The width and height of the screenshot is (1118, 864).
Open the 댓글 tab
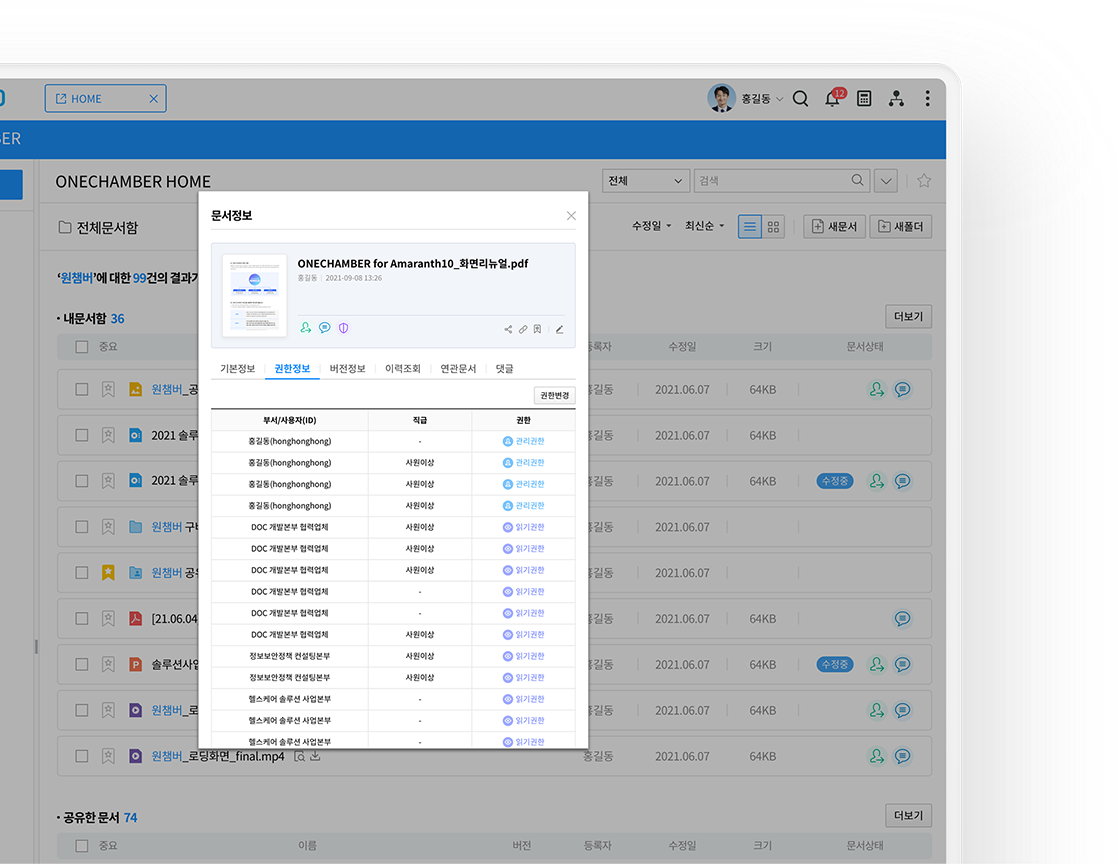[505, 369]
